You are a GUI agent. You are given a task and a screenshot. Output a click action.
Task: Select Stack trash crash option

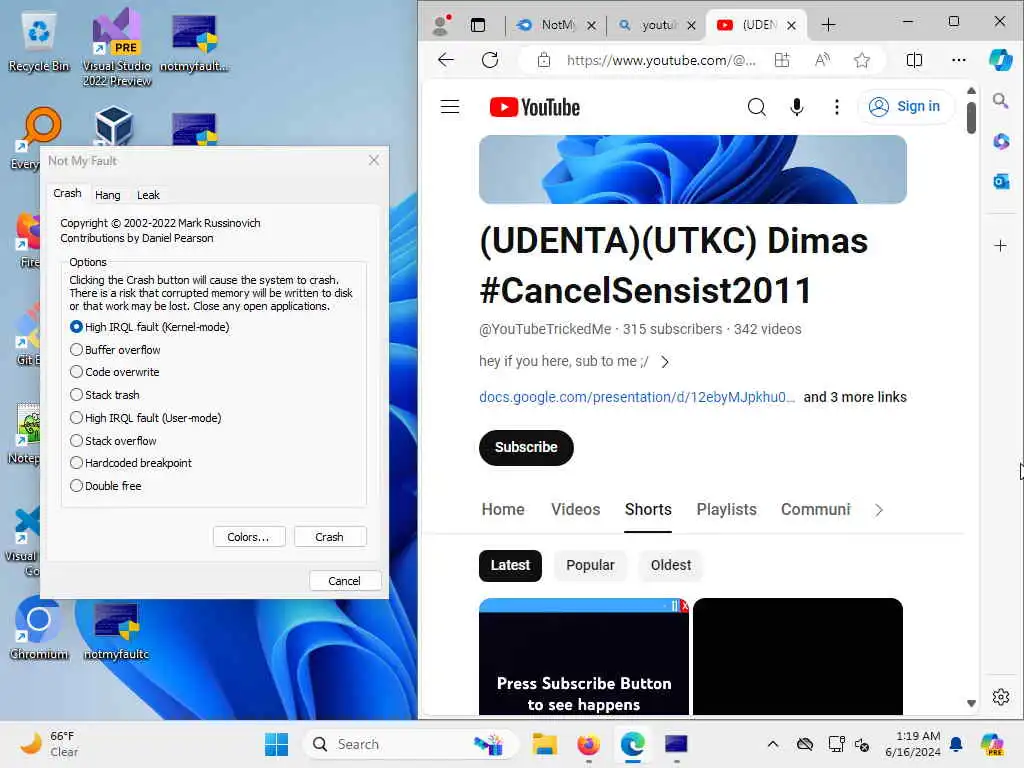click(x=104, y=394)
